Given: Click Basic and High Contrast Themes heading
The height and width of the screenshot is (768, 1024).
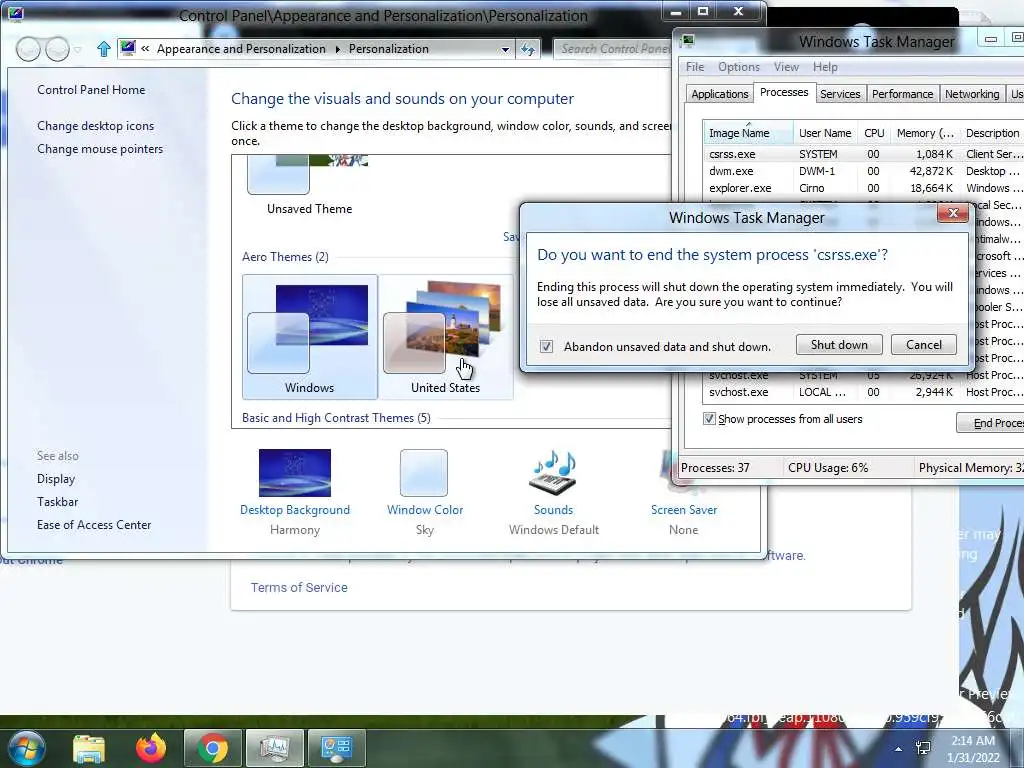Looking at the screenshot, I should tap(336, 418).
